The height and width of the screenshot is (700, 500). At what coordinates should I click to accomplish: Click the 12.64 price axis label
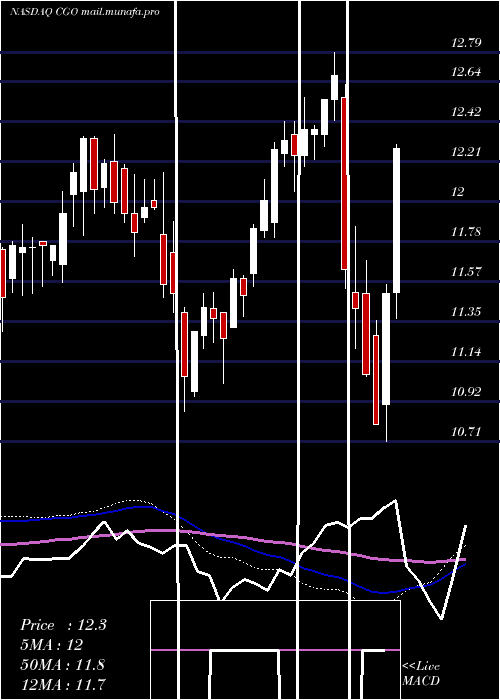coord(466,72)
